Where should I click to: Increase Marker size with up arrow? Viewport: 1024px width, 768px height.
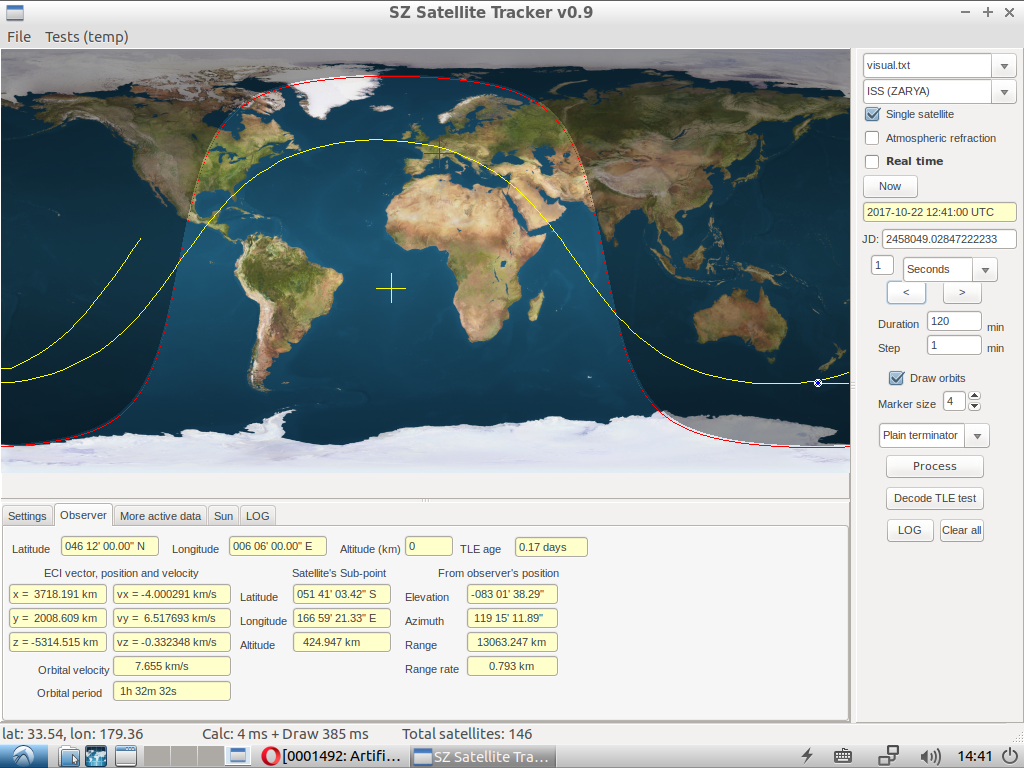[x=974, y=396]
